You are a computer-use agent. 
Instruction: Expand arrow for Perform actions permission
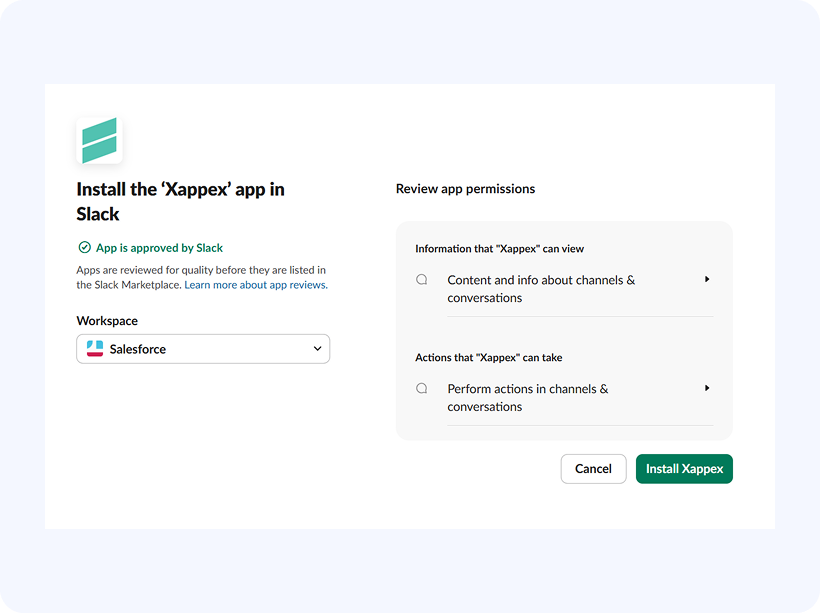pyautogui.click(x=707, y=388)
